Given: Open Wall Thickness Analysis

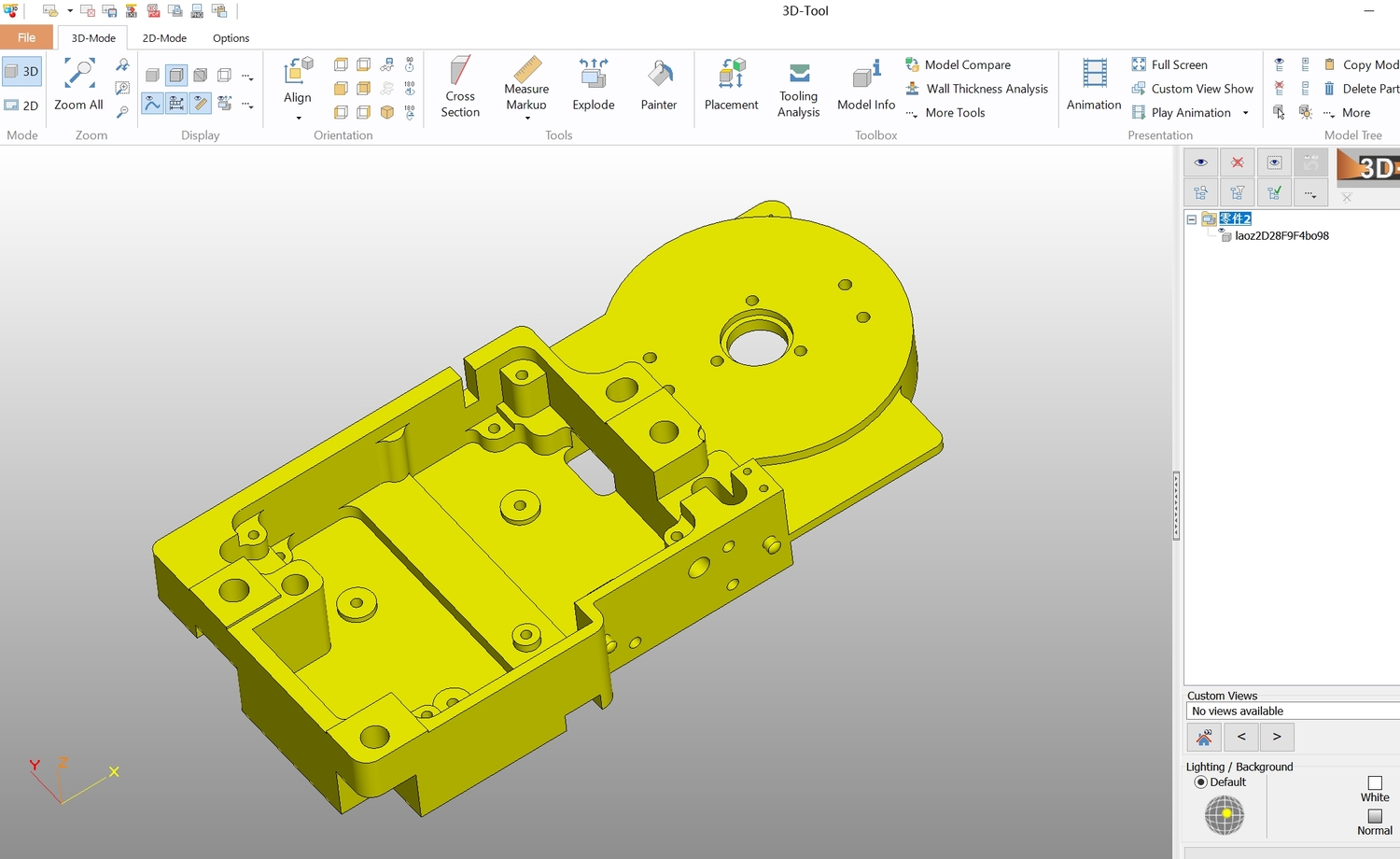Looking at the screenshot, I should pyautogui.click(x=977, y=89).
